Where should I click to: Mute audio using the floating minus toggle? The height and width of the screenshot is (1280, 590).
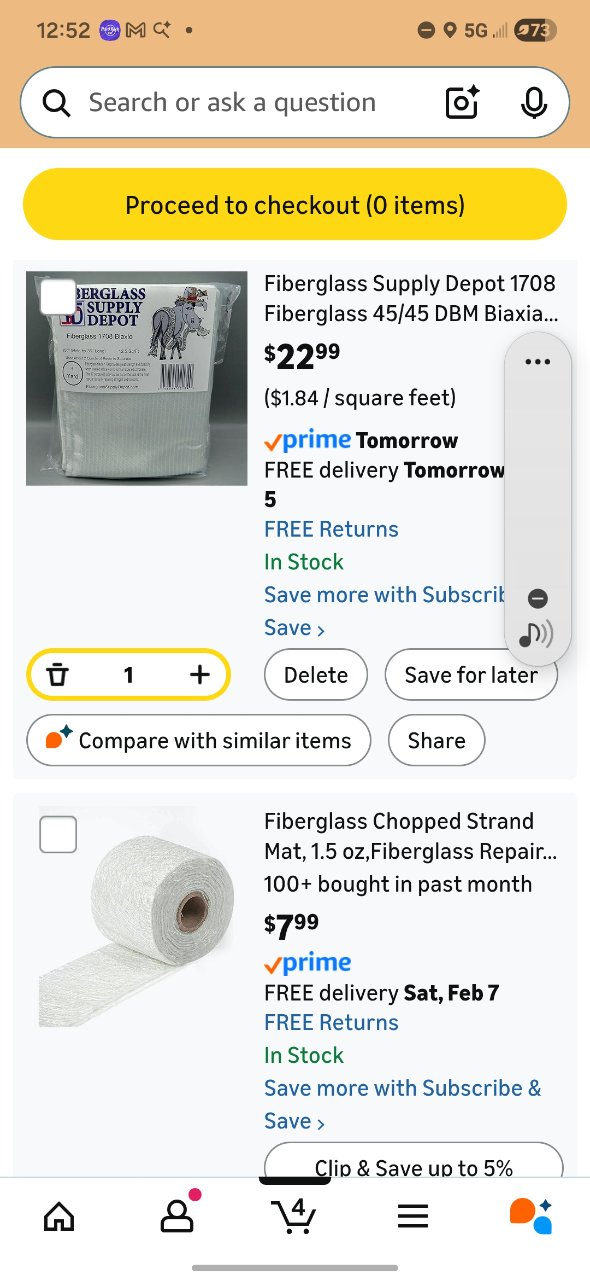click(x=538, y=598)
